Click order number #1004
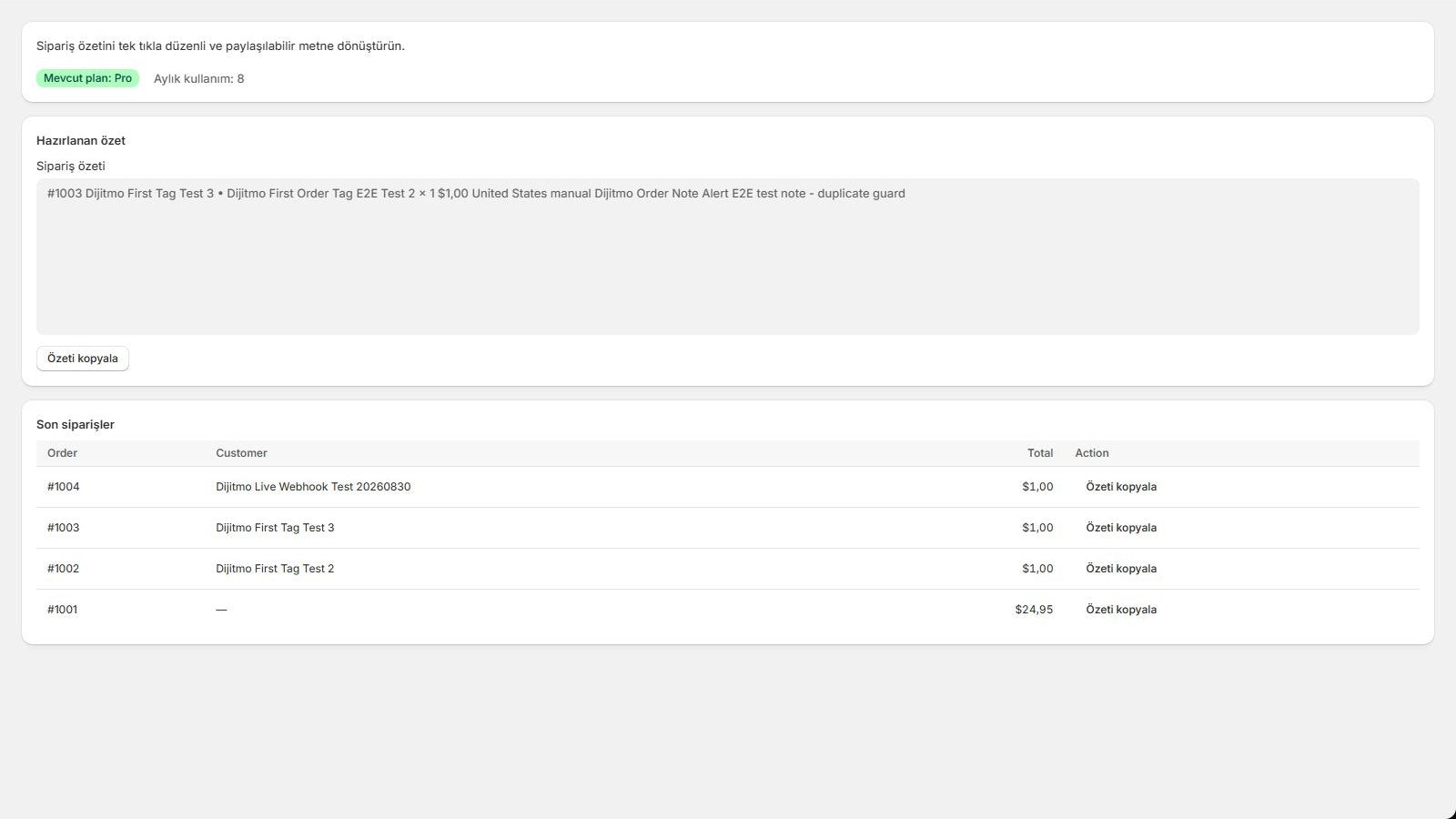The height and width of the screenshot is (819, 1456). (x=64, y=487)
